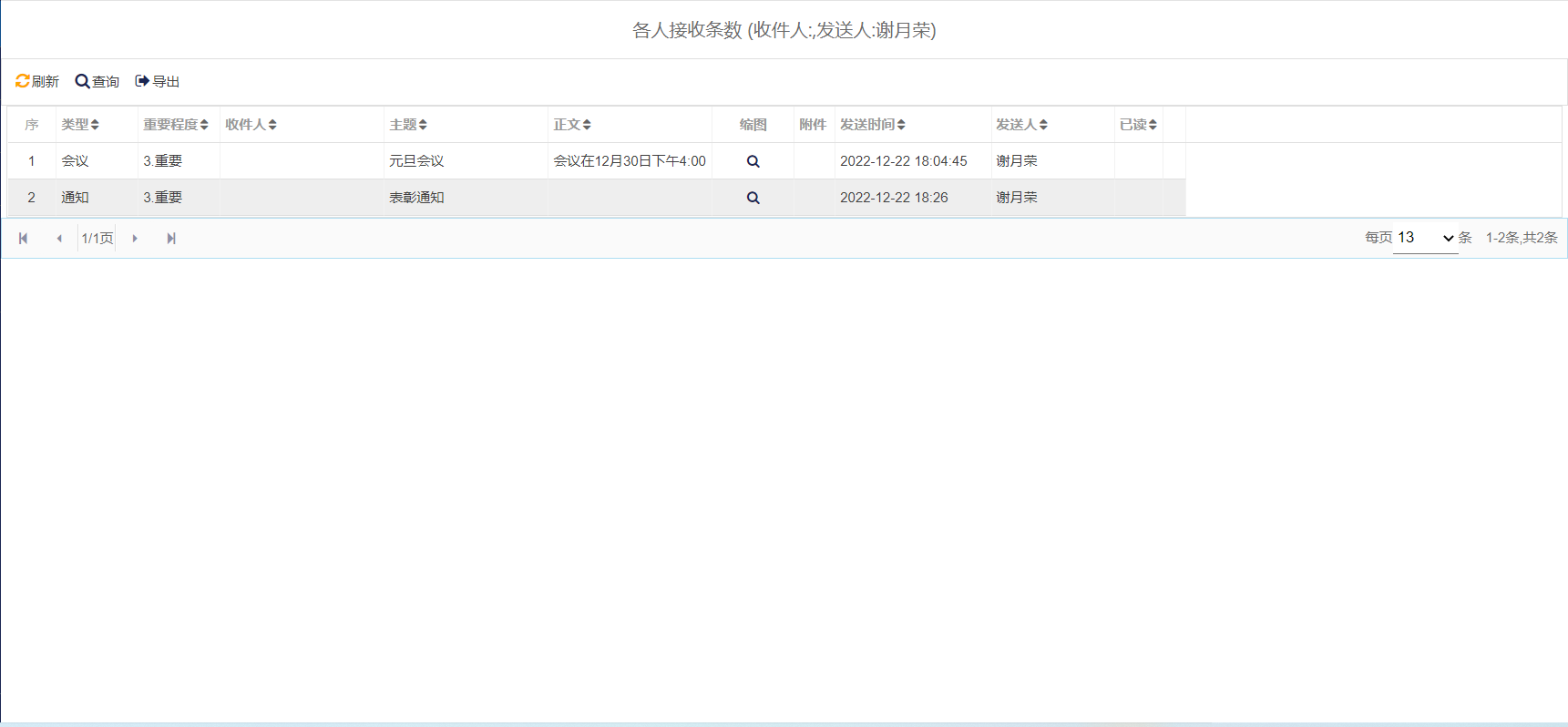Open the 查询 search button
This screenshot has height=727, width=1568.
point(97,81)
